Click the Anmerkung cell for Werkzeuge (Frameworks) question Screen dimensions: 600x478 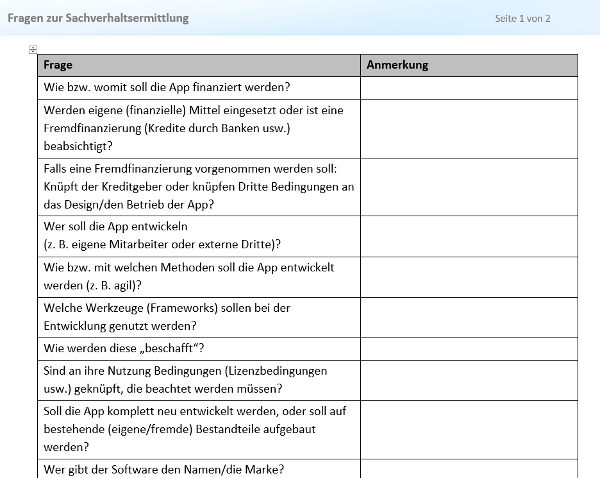click(468, 317)
